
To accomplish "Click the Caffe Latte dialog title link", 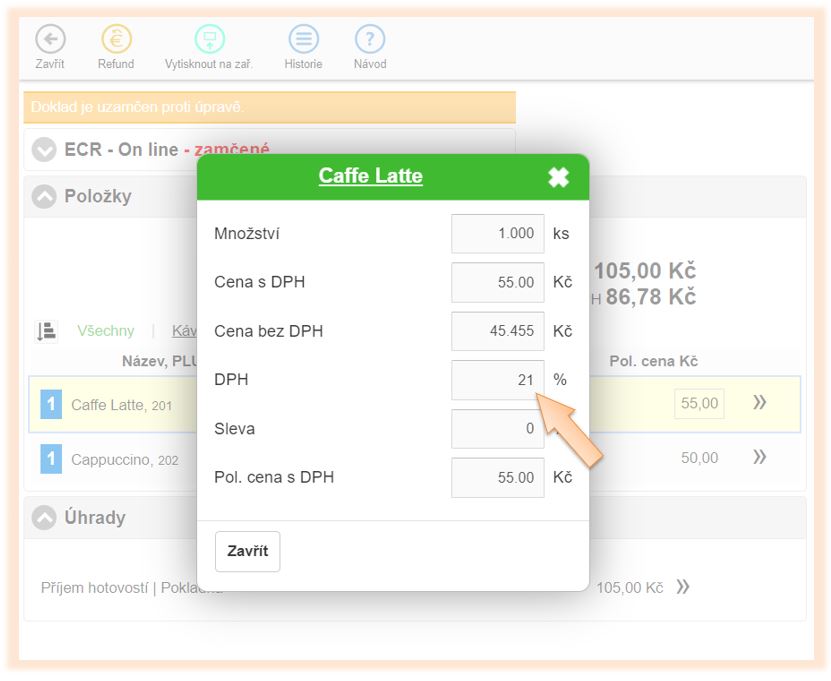I will pyautogui.click(x=370, y=176).
